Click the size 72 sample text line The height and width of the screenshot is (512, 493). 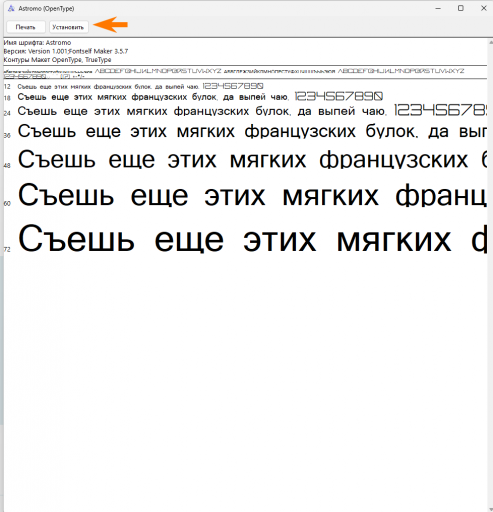click(x=252, y=239)
